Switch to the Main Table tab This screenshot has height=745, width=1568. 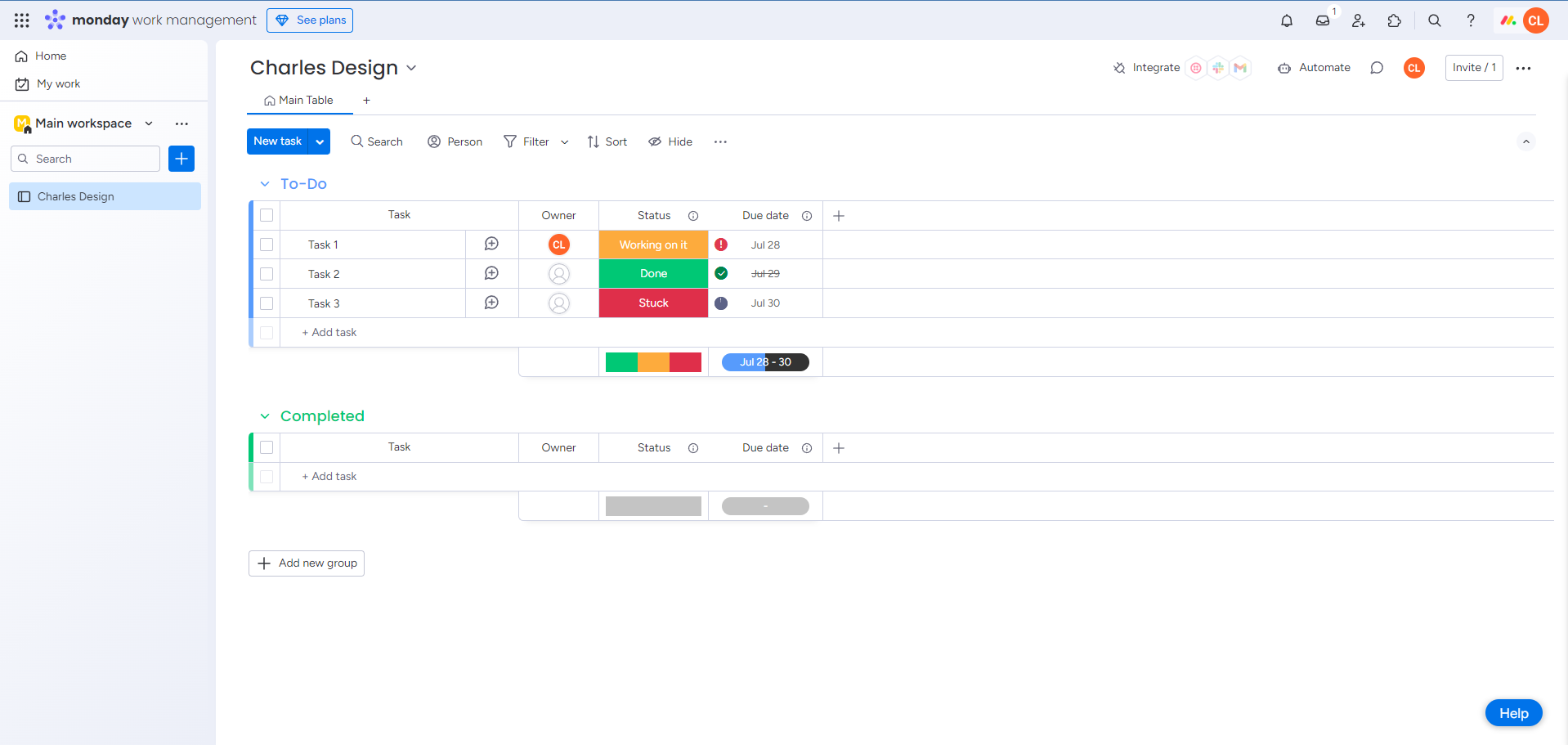click(x=298, y=100)
